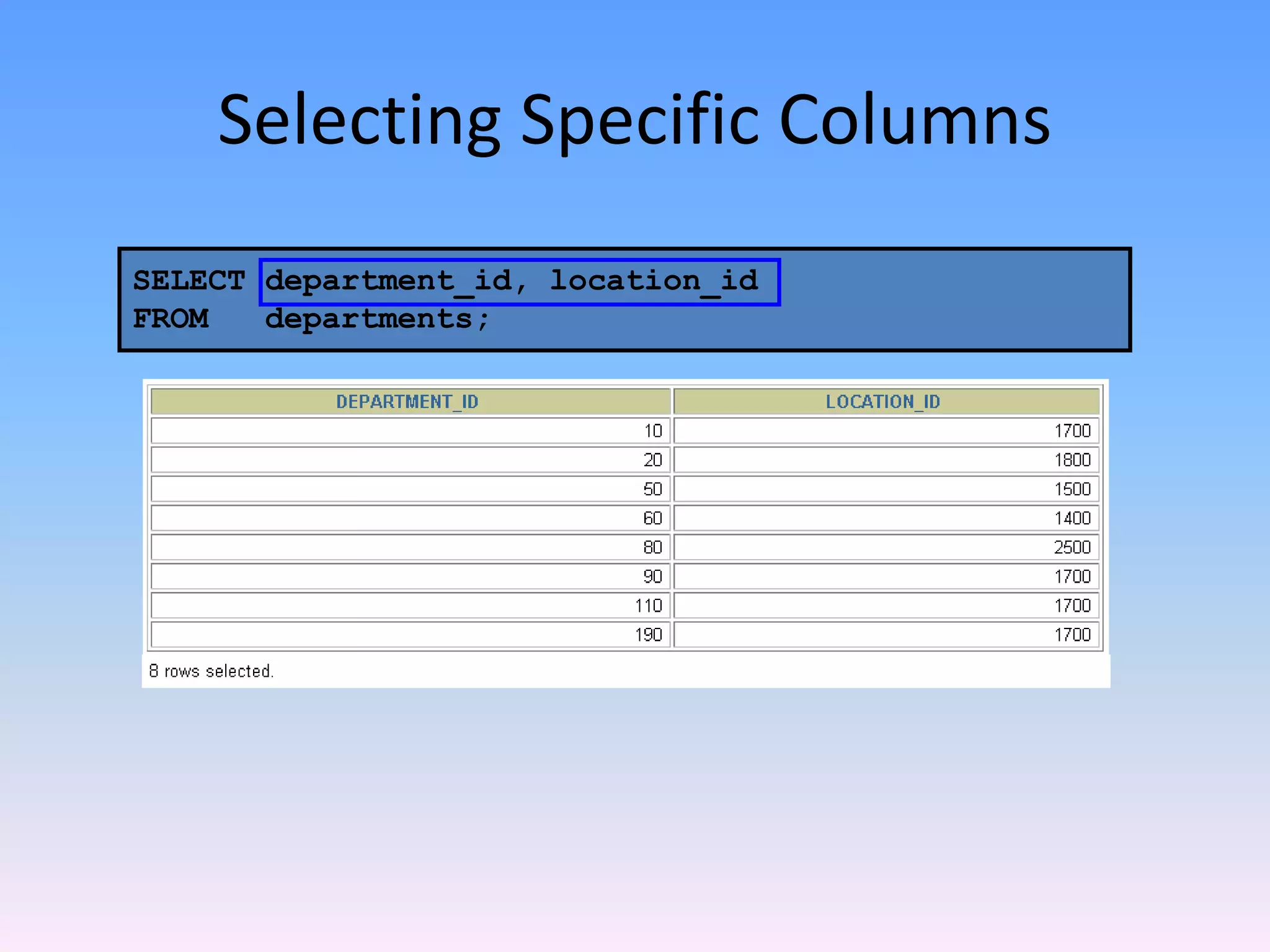Select department ID cell 10
The image size is (1270, 952).
(x=410, y=431)
